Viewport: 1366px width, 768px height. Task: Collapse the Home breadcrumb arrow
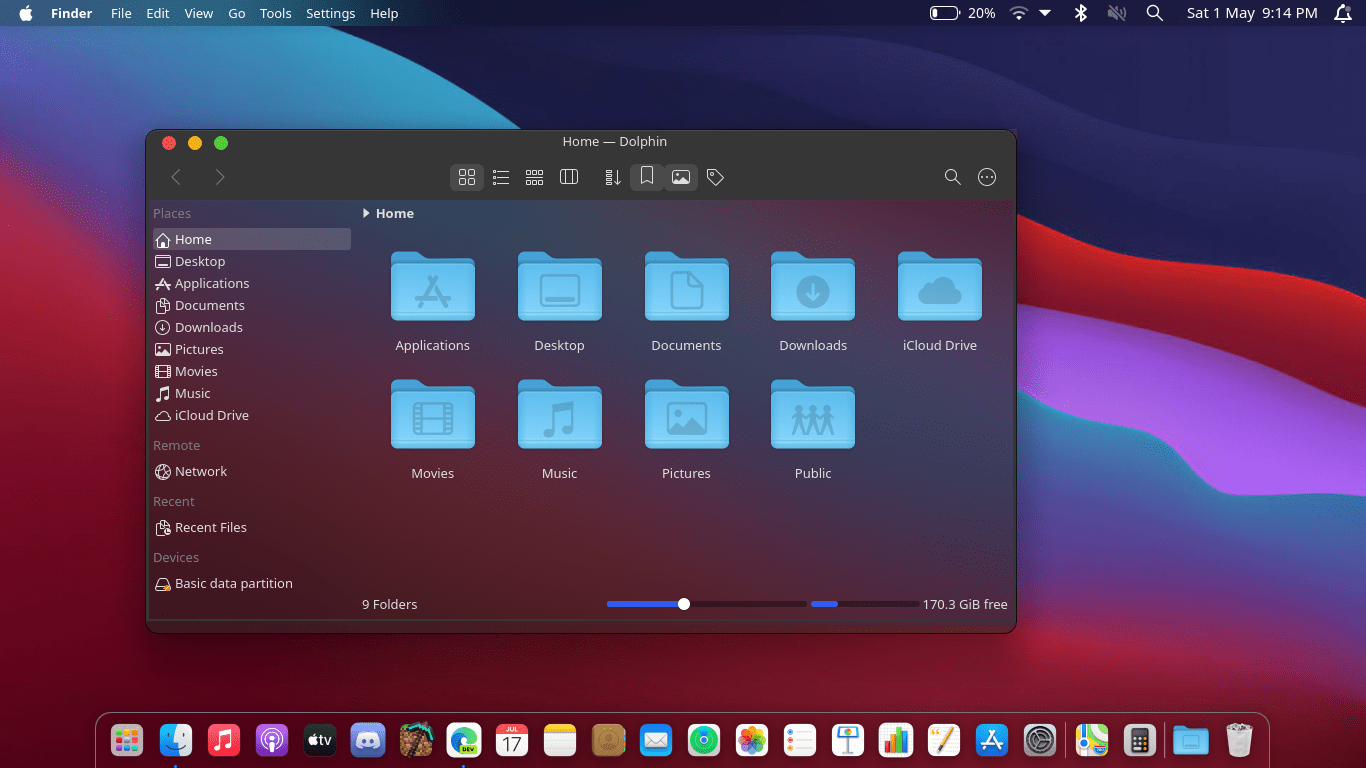click(366, 213)
